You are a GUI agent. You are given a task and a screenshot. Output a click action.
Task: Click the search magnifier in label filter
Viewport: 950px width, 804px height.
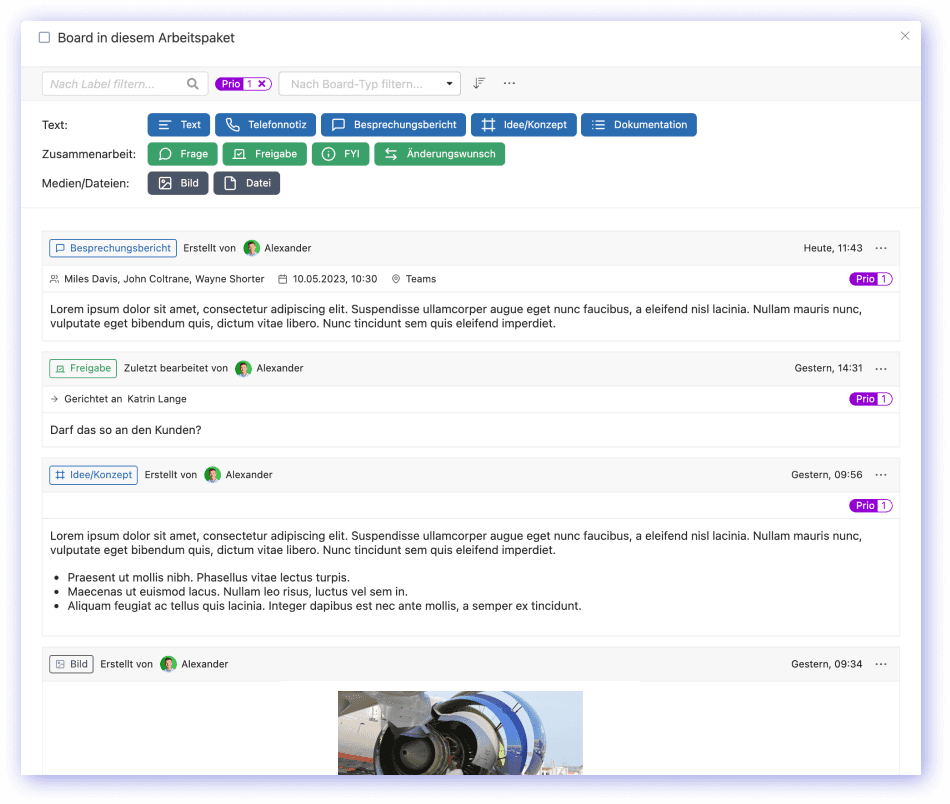(x=193, y=84)
